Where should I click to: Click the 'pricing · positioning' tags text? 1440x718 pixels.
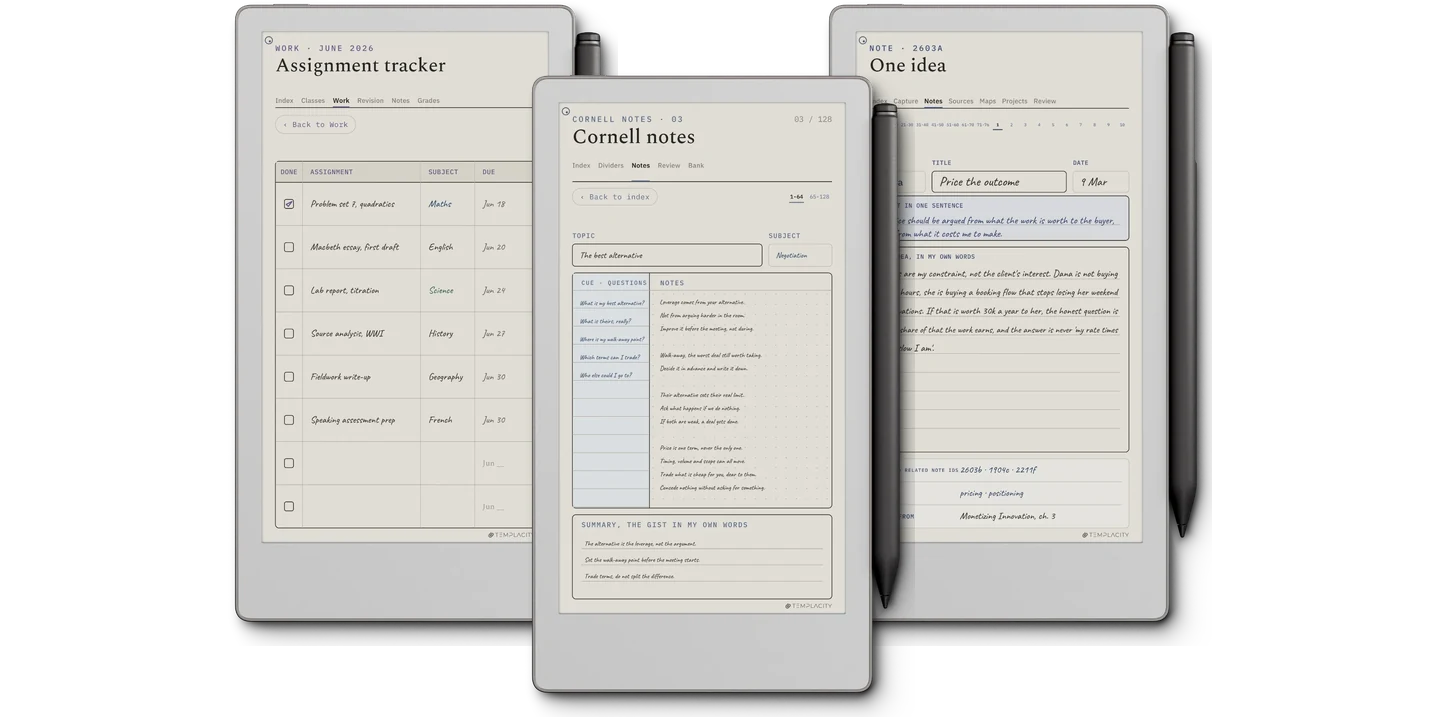[992, 493]
